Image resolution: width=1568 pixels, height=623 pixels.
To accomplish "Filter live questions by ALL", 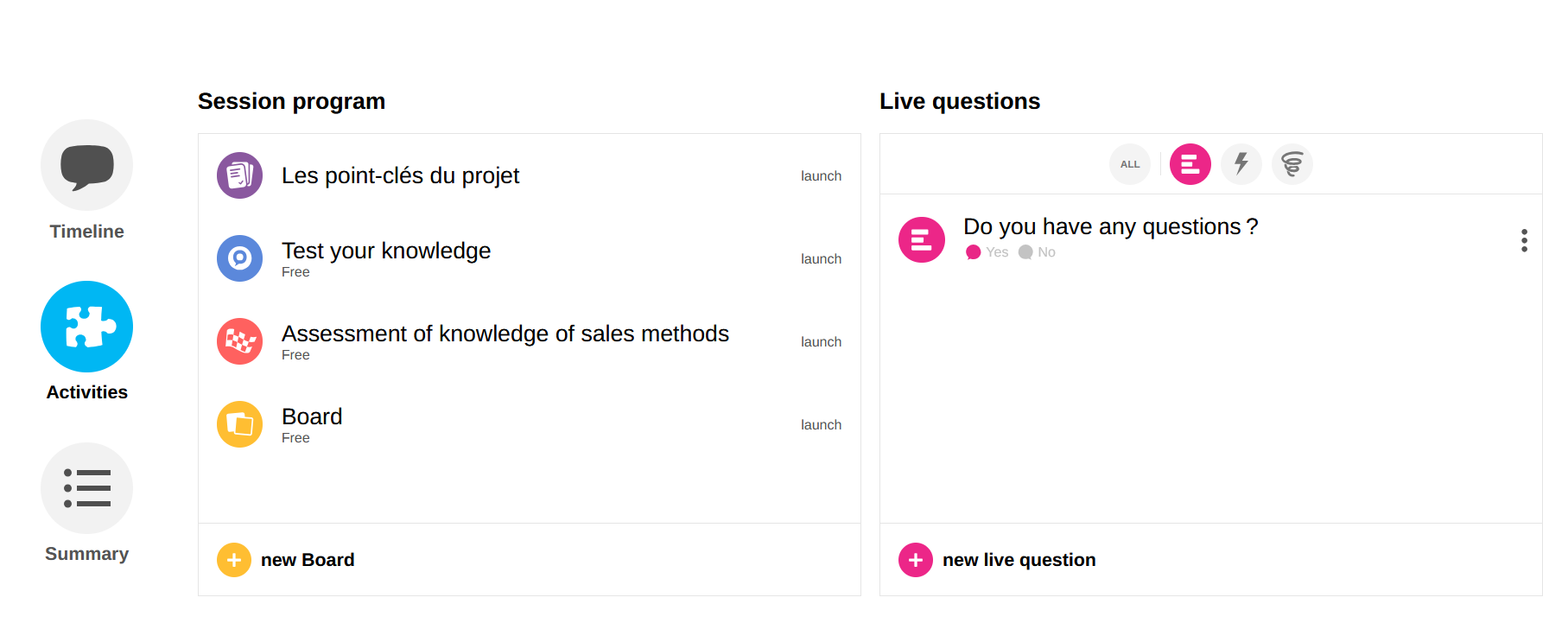I will click(1129, 164).
